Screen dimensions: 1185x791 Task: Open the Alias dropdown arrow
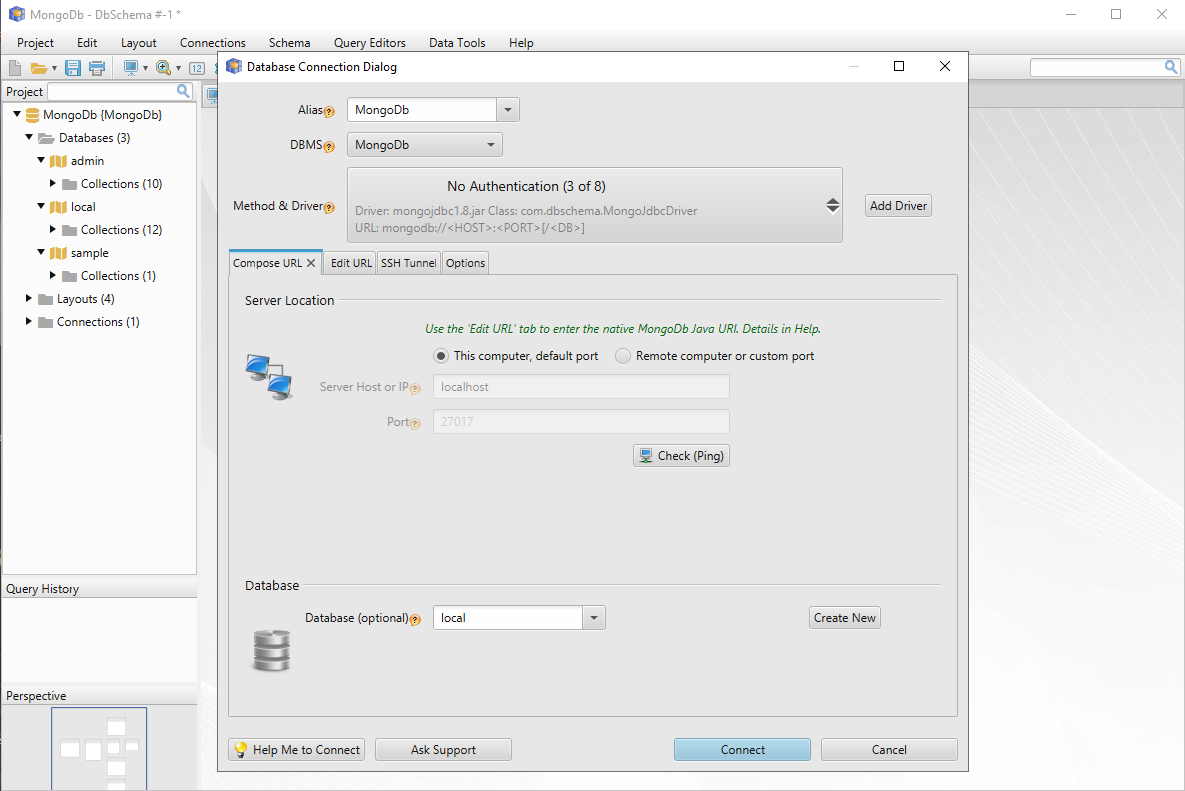508,110
